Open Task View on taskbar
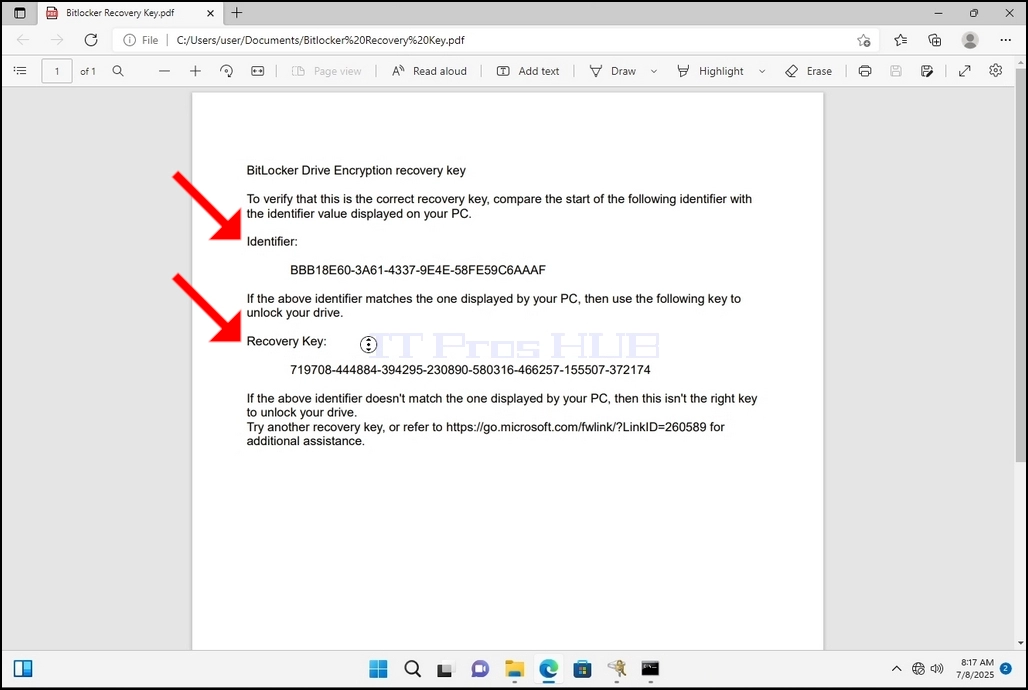This screenshot has height=690, width=1028. 446,669
